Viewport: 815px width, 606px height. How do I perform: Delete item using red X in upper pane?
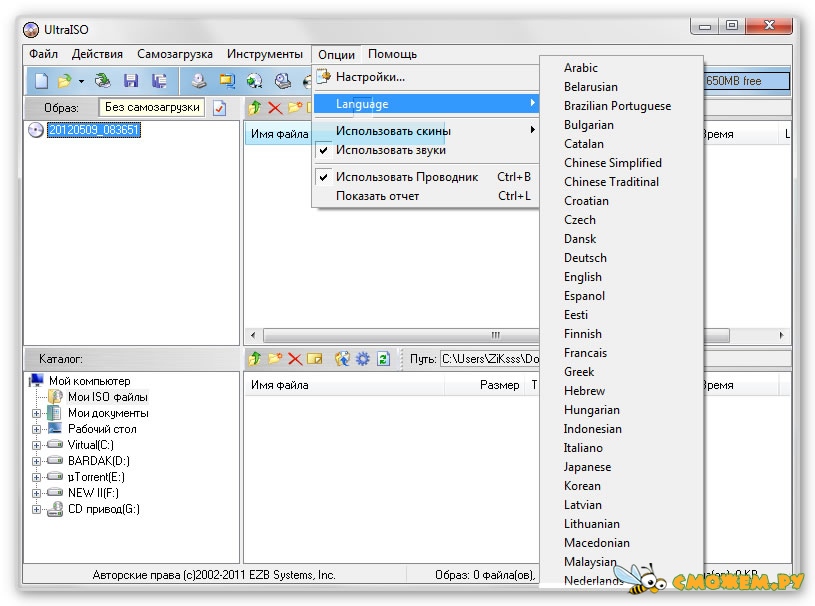[275, 108]
